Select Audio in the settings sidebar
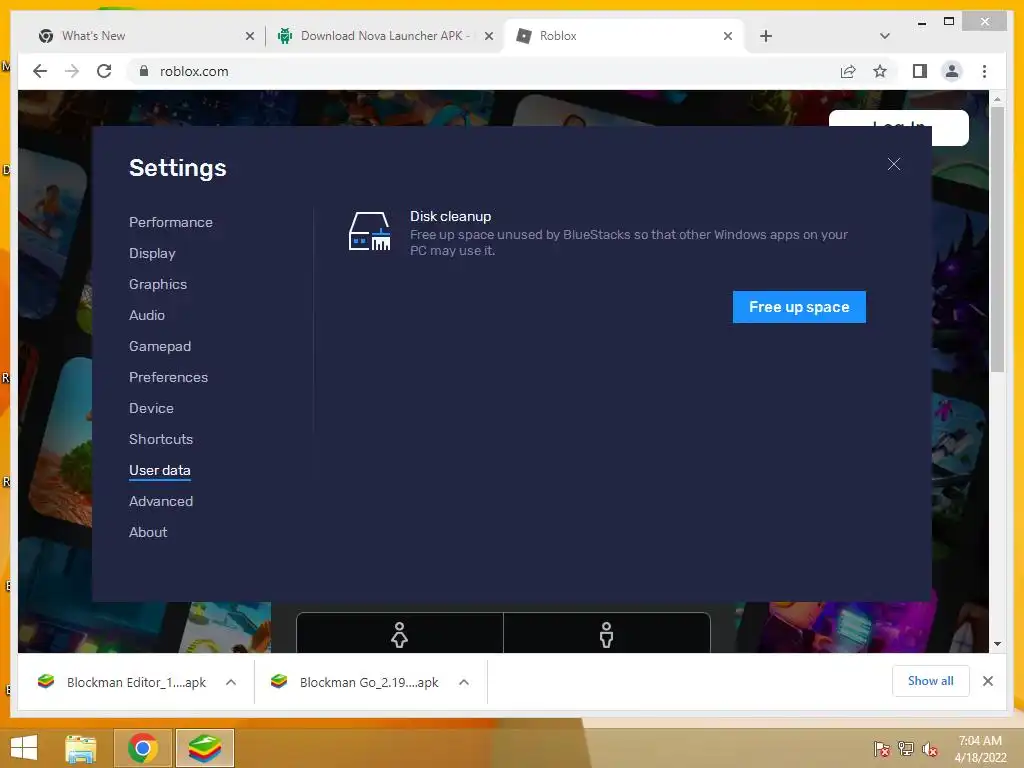1024x768 pixels. pyautogui.click(x=147, y=315)
